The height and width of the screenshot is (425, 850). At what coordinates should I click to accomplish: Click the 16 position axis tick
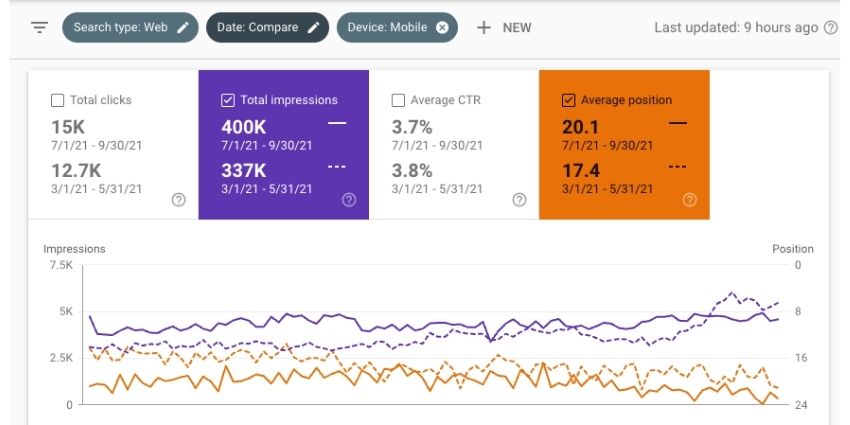801,358
